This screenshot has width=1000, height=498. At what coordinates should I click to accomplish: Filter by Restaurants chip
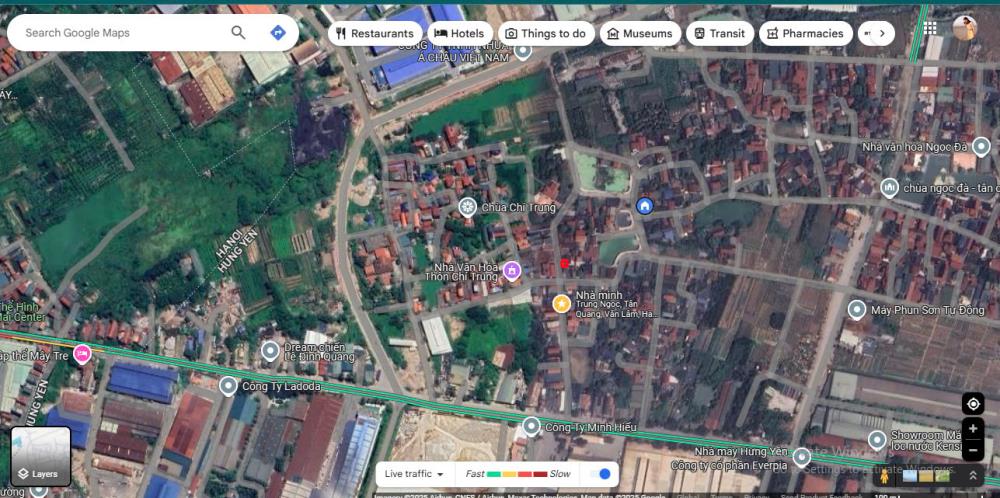click(375, 33)
